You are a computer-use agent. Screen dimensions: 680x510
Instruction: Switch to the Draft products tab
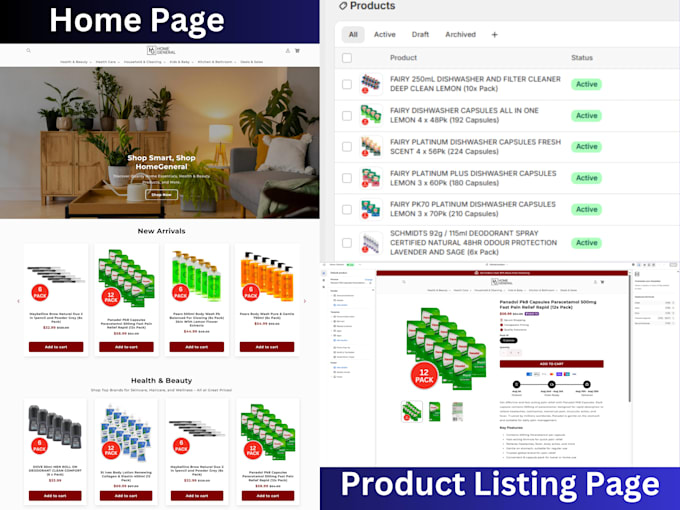point(420,35)
